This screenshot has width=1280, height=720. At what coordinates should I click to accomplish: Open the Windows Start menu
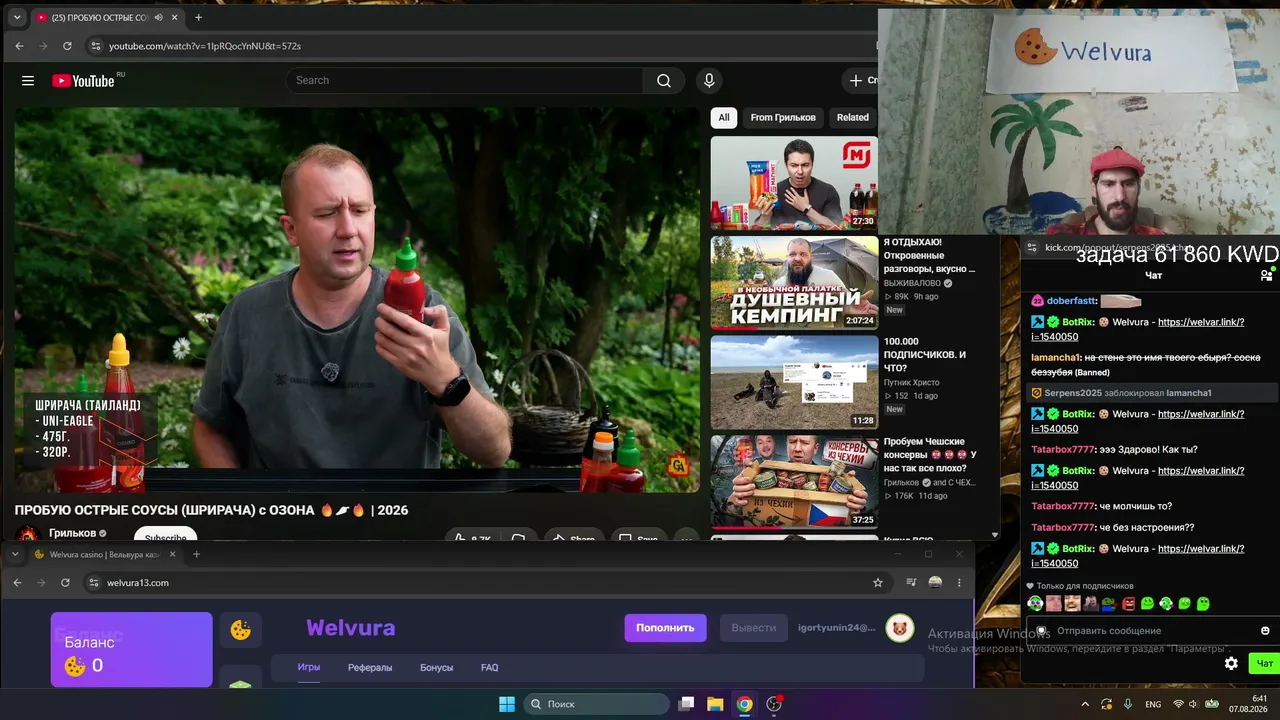tap(507, 704)
